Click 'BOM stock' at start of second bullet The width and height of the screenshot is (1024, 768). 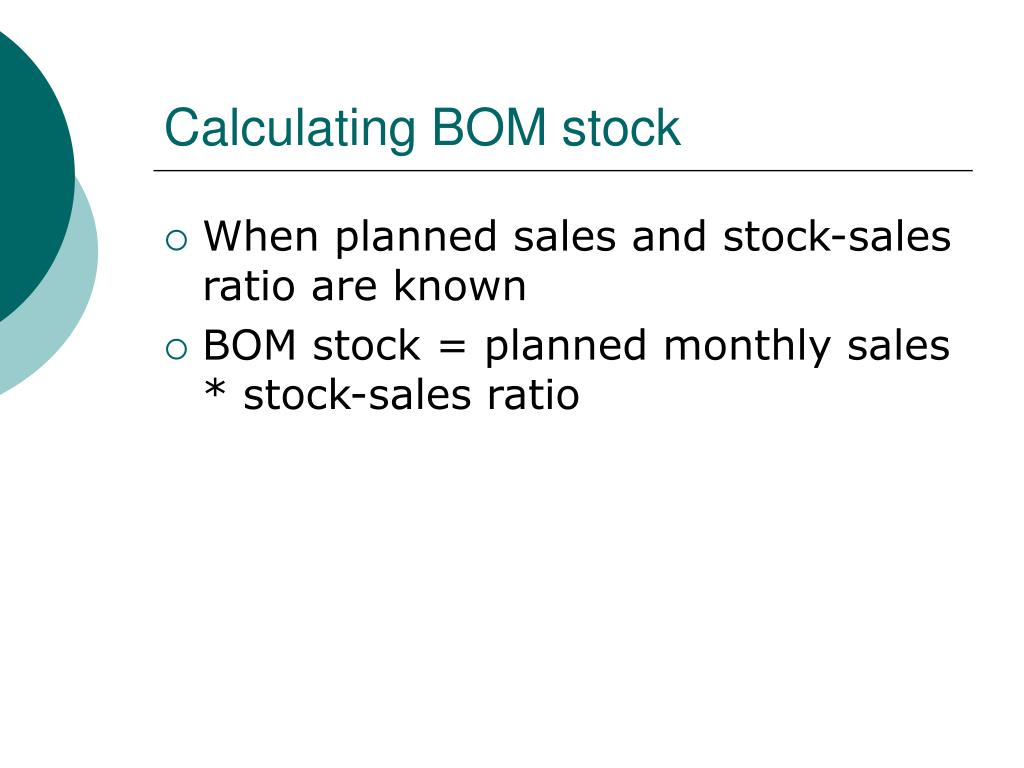pyautogui.click(x=312, y=345)
